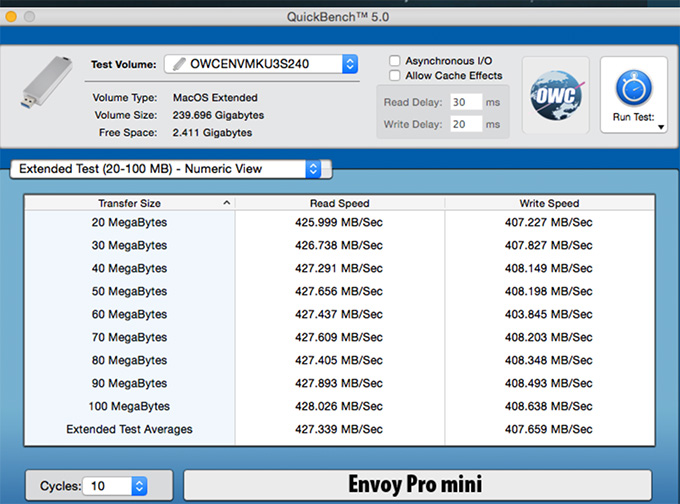This screenshot has height=504, width=680.
Task: Click read speed value 427.405 MB/Sec
Action: 339,360
